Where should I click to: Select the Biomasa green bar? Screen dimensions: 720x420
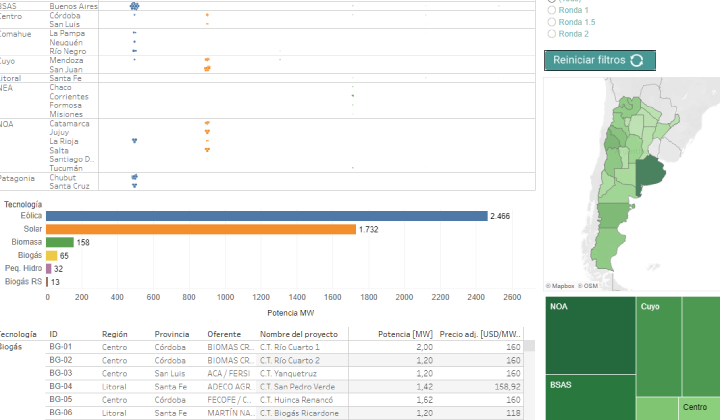pos(60,242)
